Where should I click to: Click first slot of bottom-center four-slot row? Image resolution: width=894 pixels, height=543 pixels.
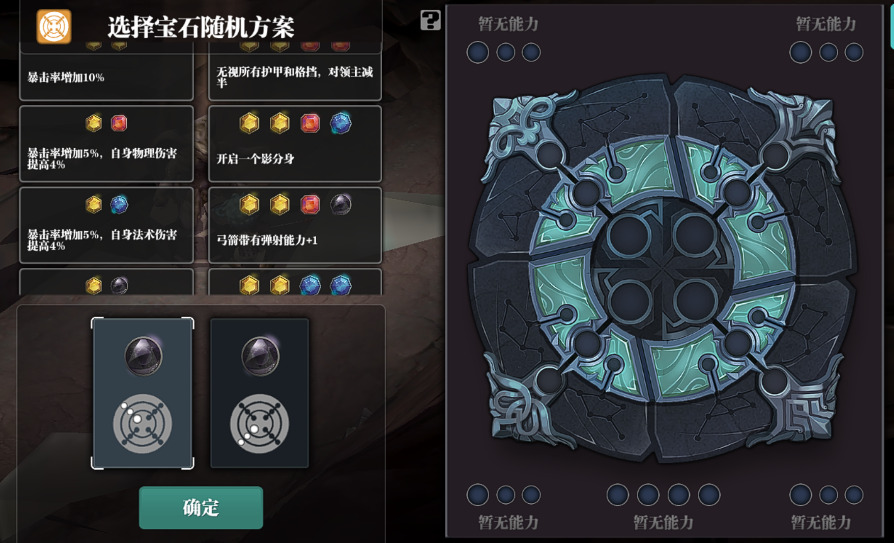click(617, 495)
